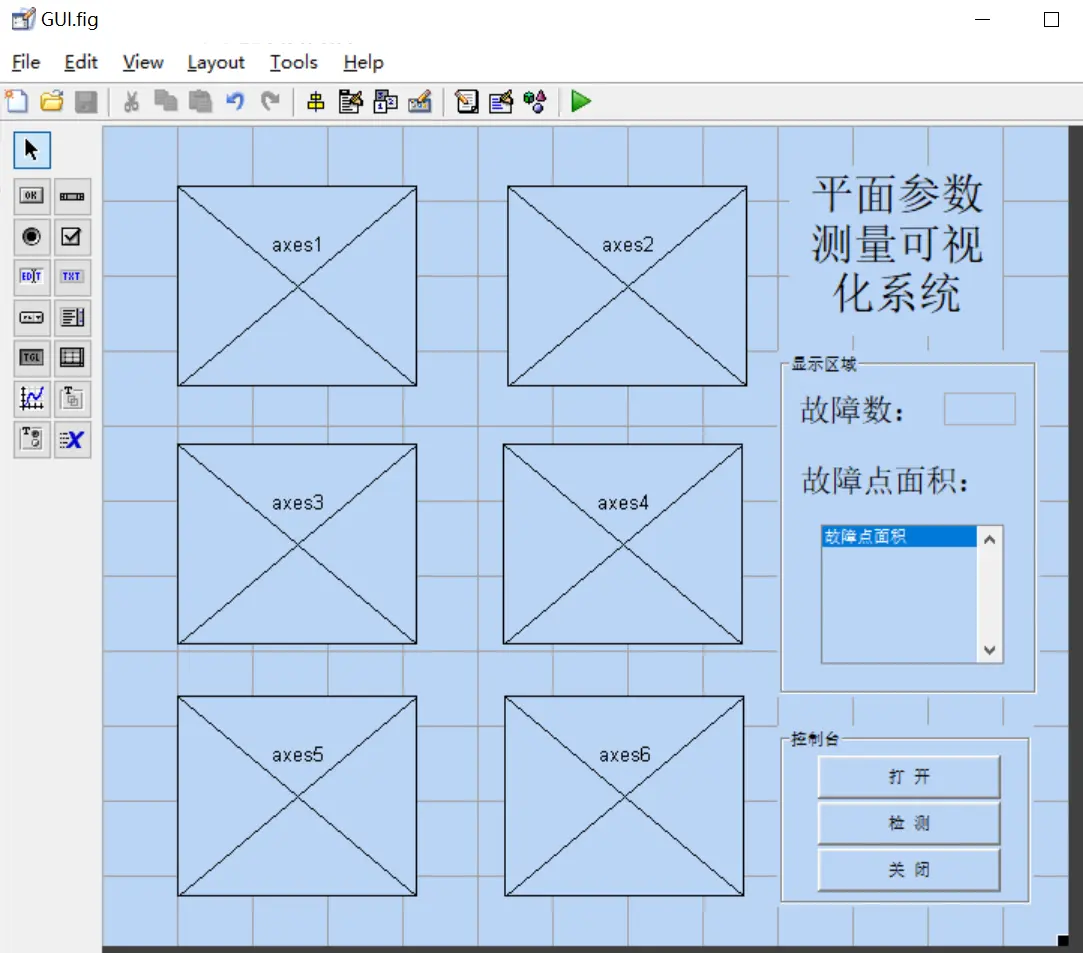Image resolution: width=1083 pixels, height=953 pixels.
Task: Select the 故障数: label
Action: pos(852,410)
